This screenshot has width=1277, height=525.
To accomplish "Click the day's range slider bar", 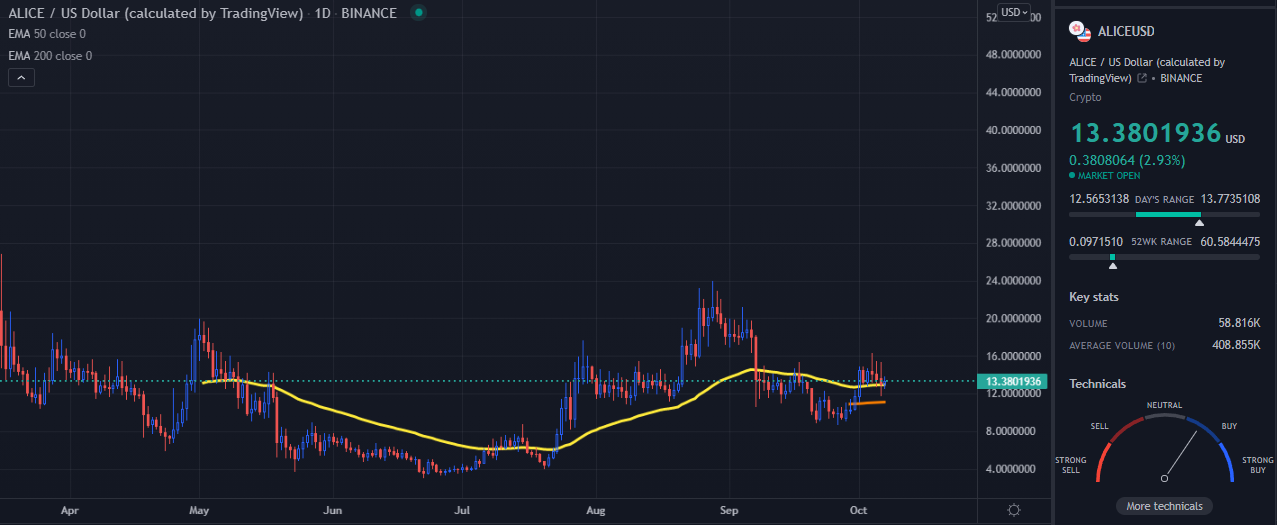I will point(1164,214).
